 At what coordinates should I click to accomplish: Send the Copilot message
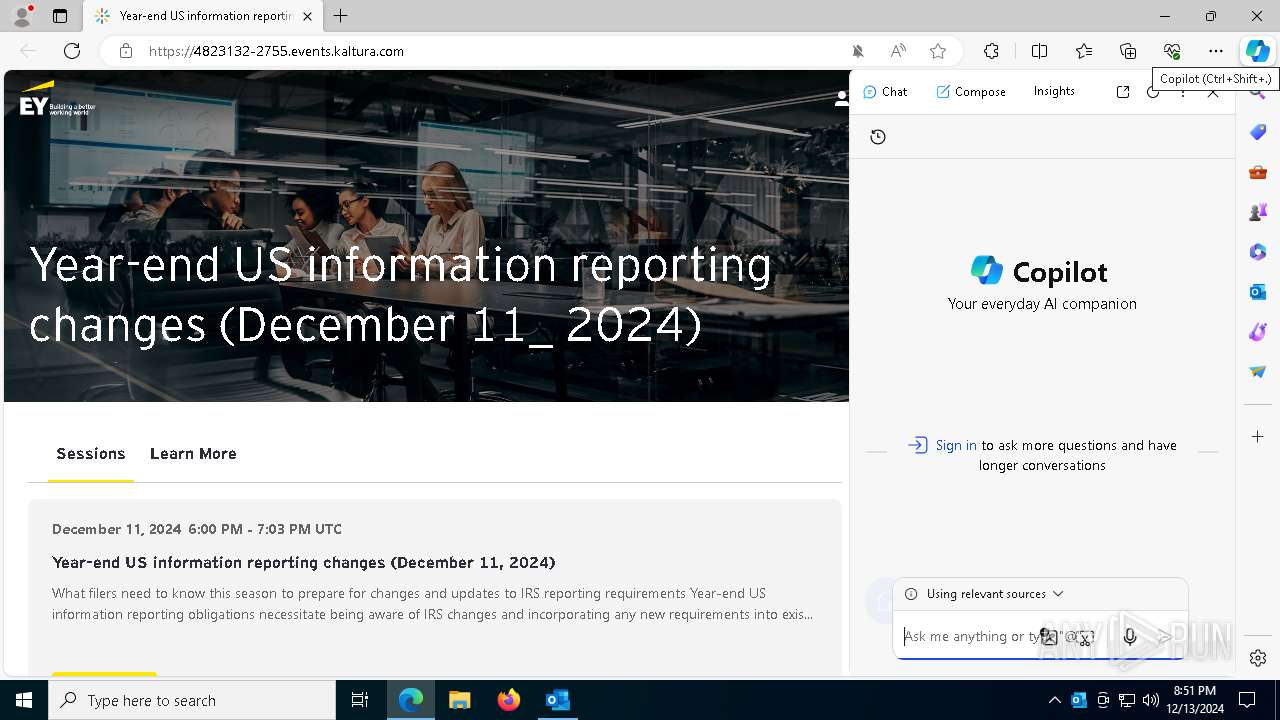tap(1165, 637)
